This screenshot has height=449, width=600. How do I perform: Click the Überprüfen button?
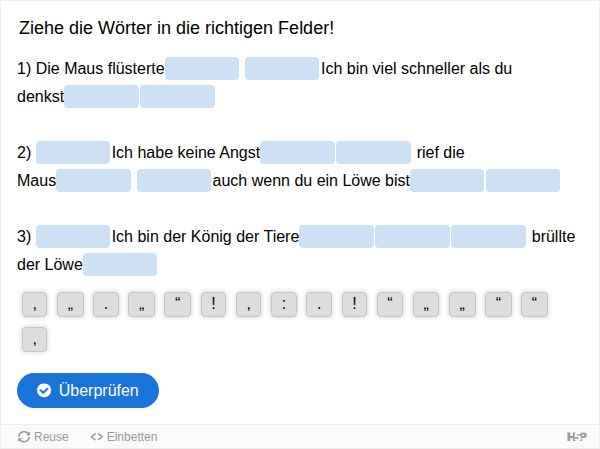(x=88, y=390)
